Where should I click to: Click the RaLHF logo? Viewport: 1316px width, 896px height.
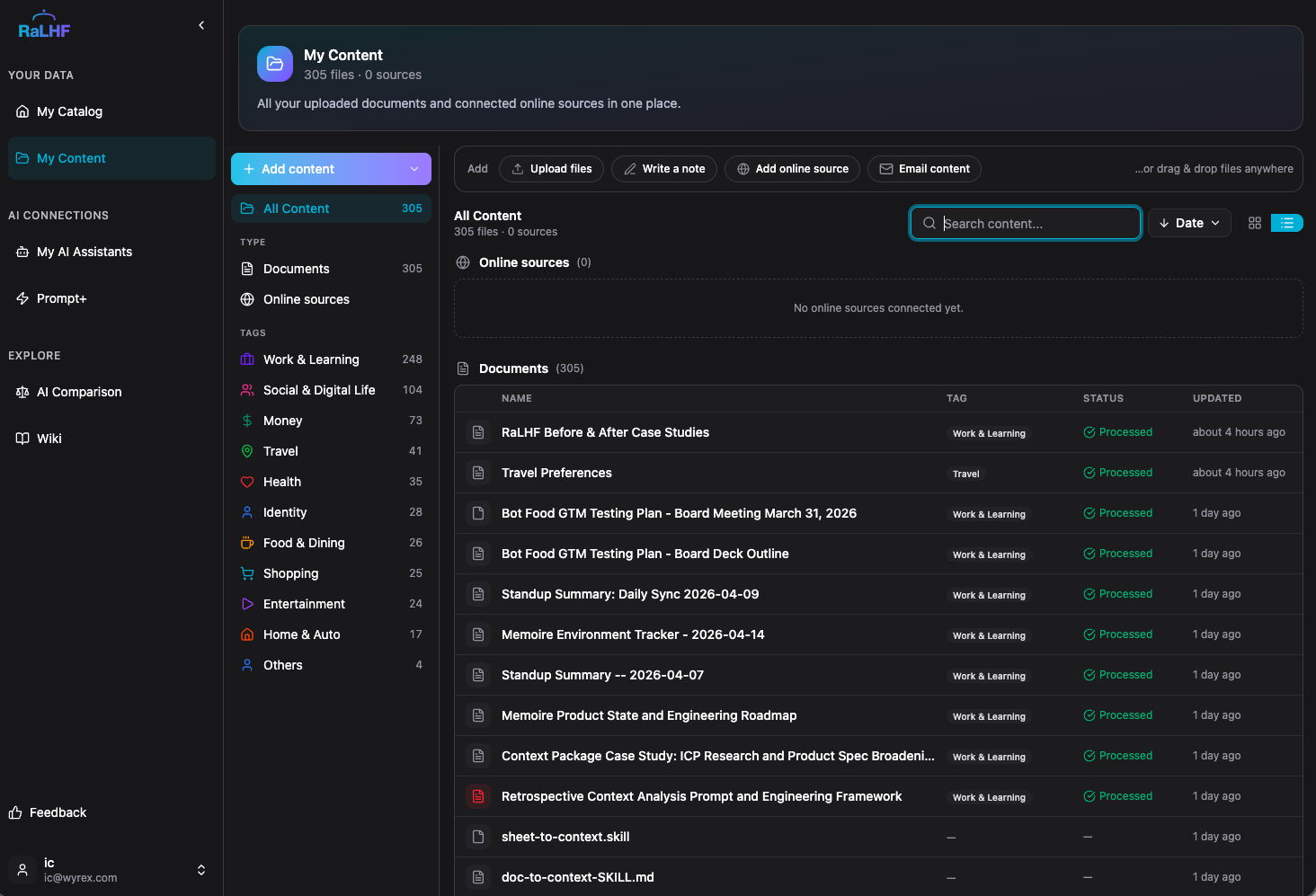44,25
